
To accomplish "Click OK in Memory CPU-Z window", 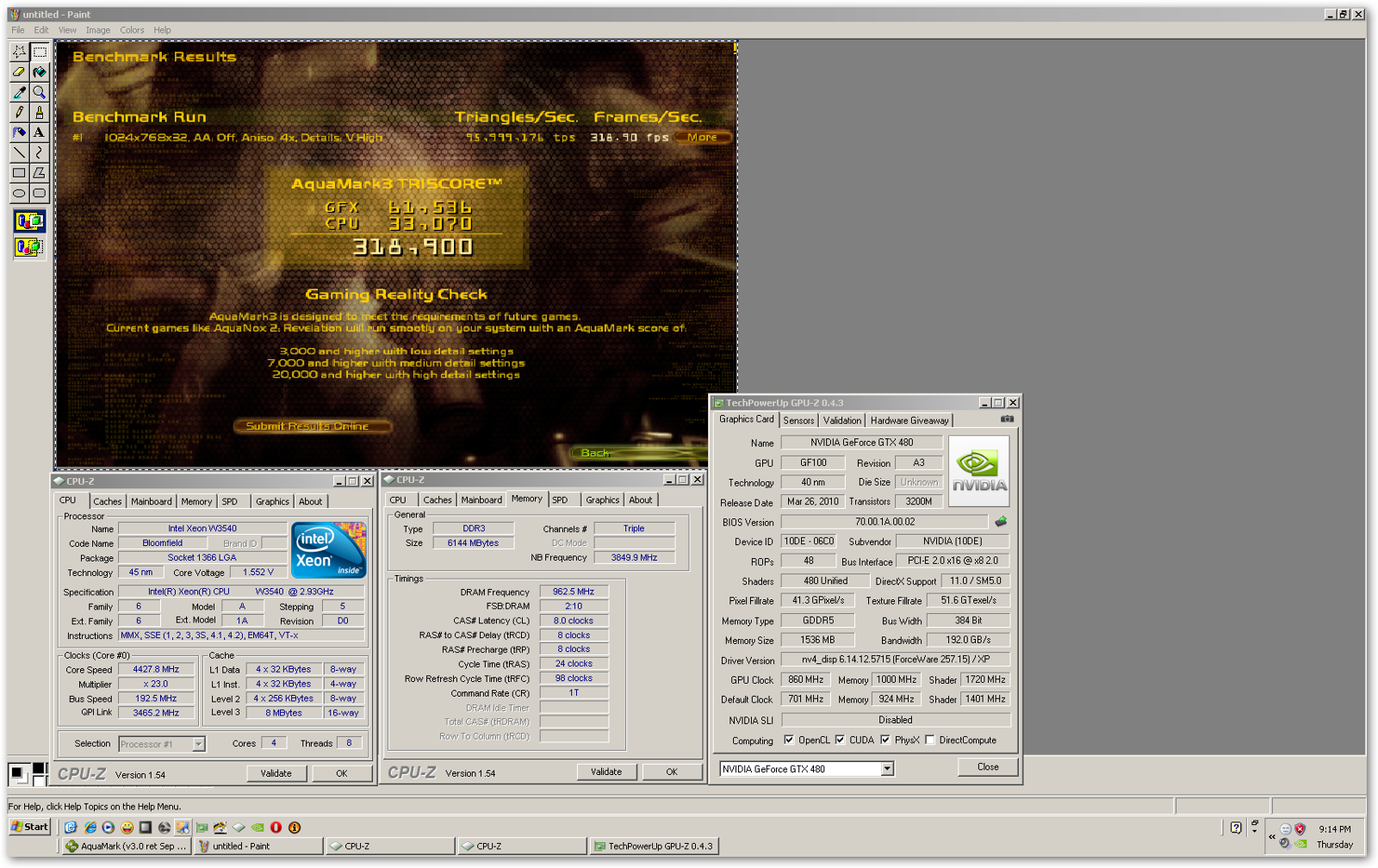I will 672,772.
